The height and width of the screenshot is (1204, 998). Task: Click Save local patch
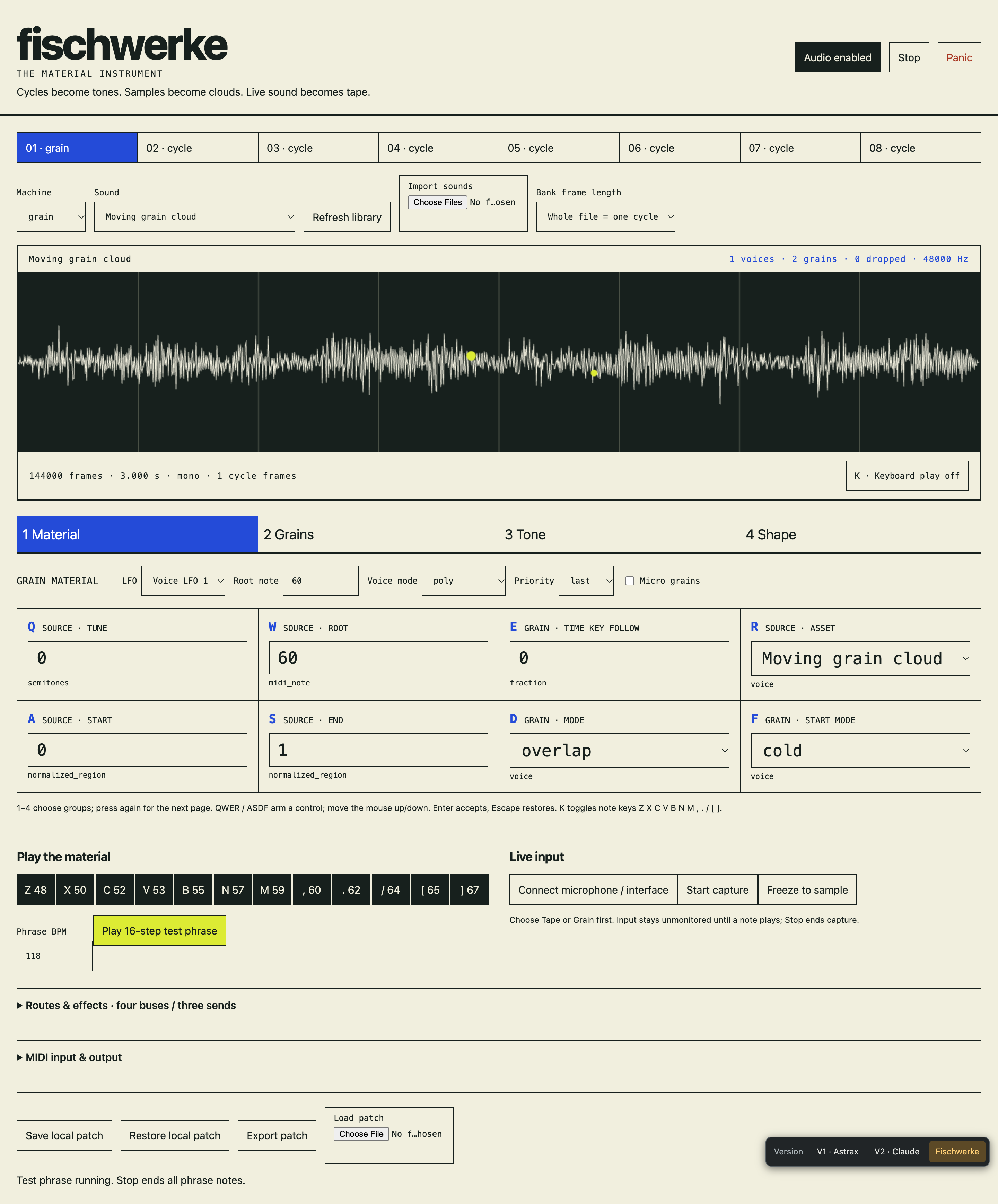coord(64,1136)
